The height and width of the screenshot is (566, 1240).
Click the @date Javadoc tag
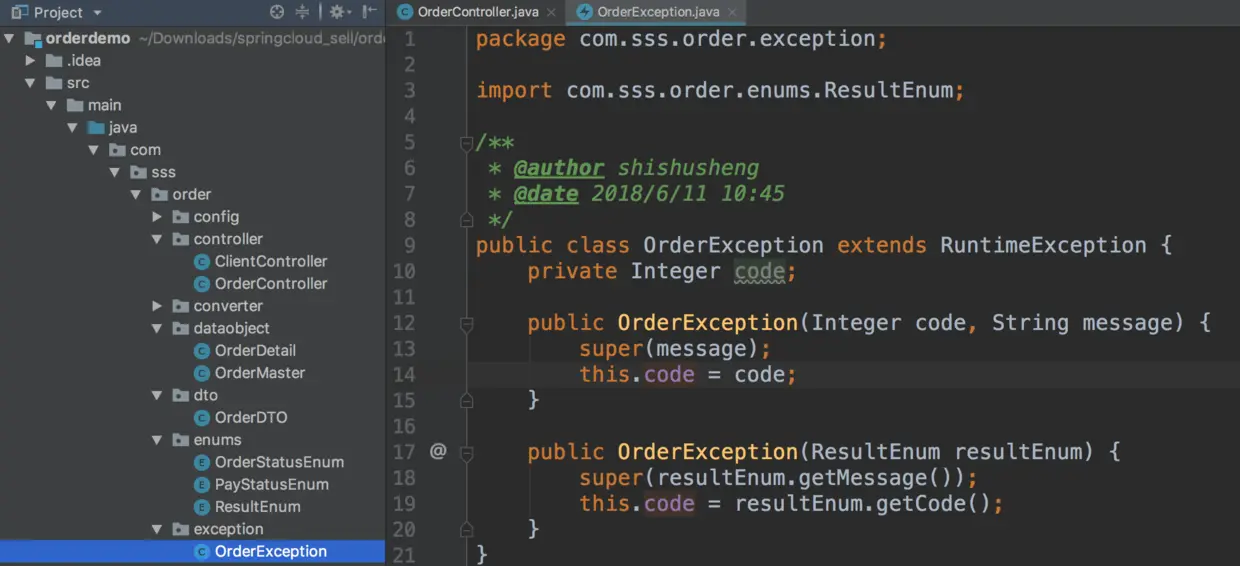[x=546, y=193]
